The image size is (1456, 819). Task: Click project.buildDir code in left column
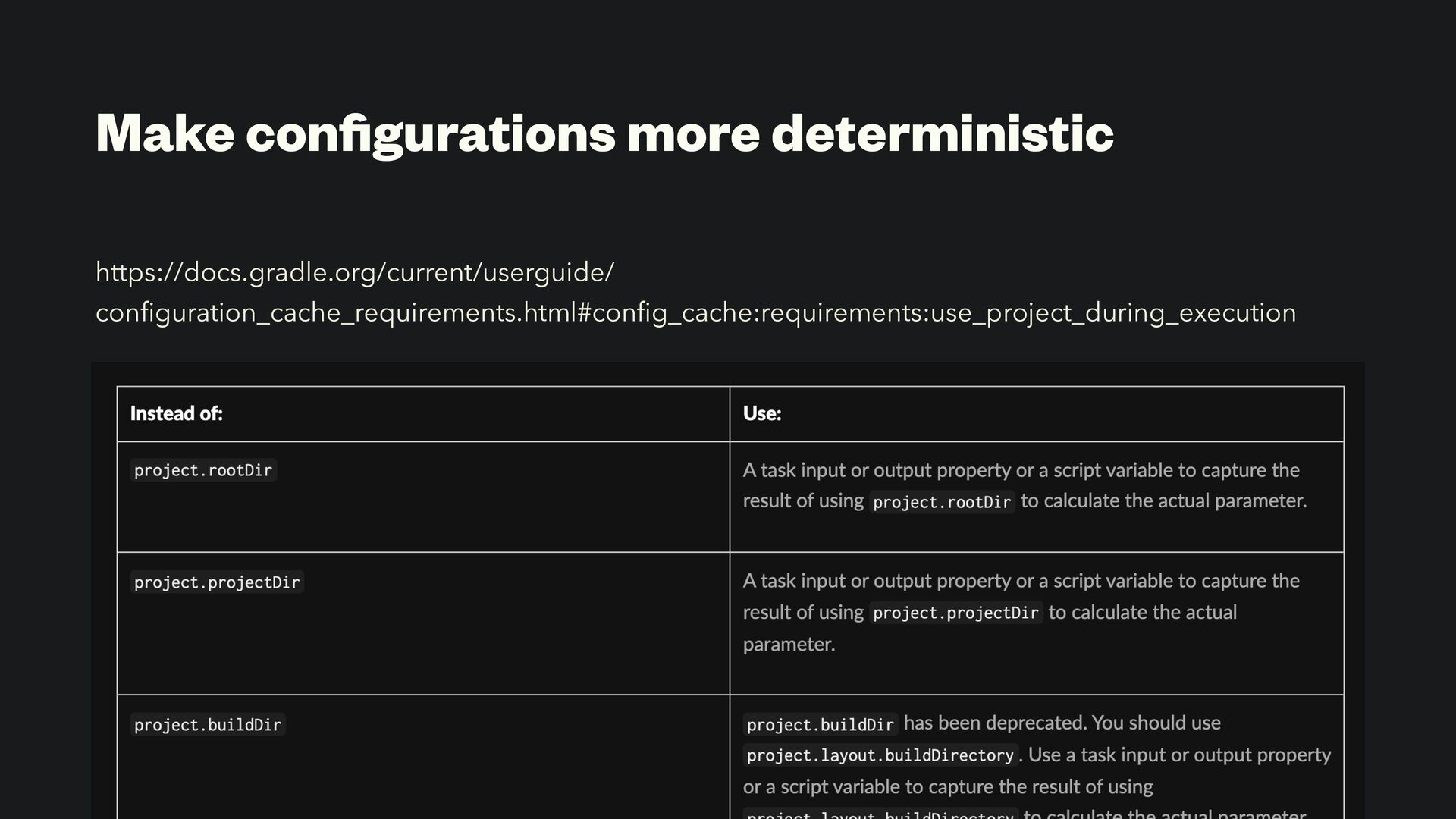point(208,724)
